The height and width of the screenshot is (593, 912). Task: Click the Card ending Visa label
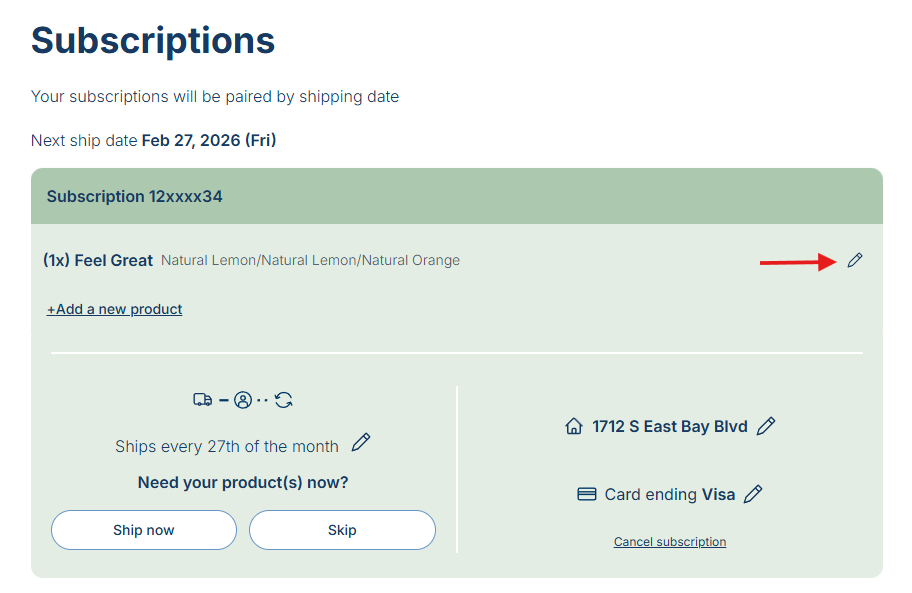point(670,494)
